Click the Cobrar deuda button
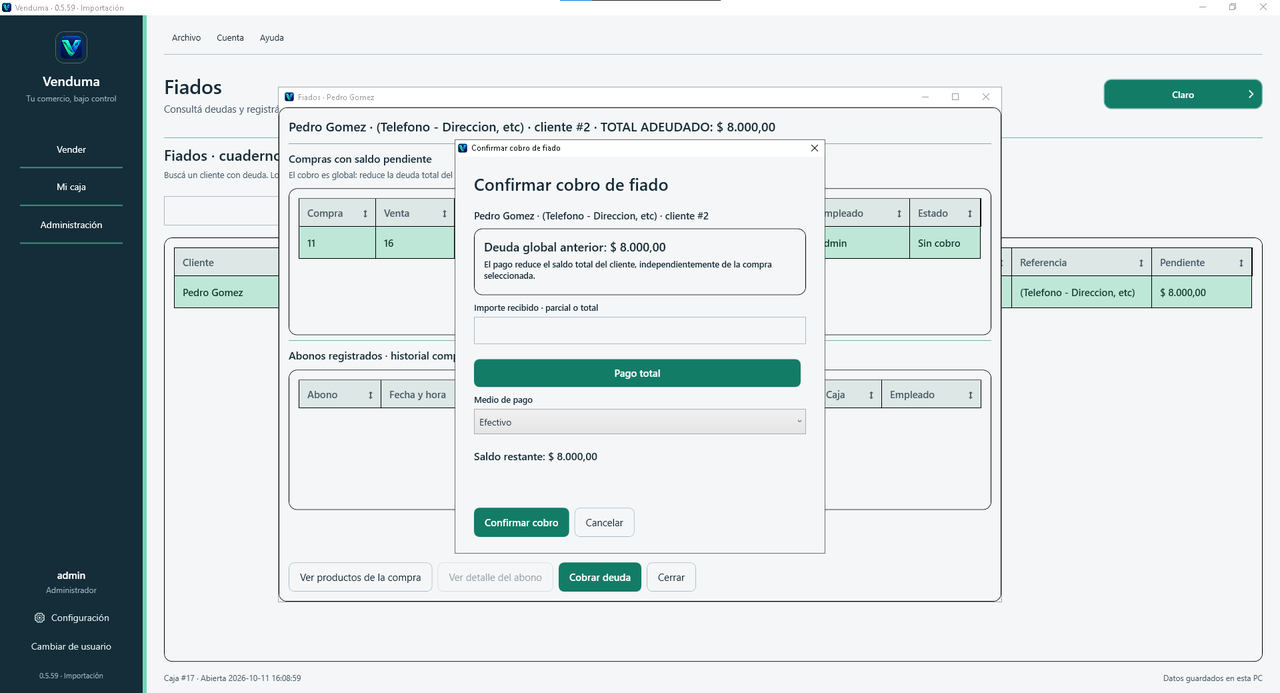 coord(600,577)
